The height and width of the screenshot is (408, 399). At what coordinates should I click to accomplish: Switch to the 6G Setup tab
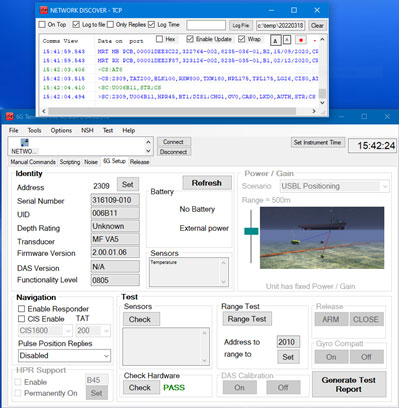(x=114, y=161)
